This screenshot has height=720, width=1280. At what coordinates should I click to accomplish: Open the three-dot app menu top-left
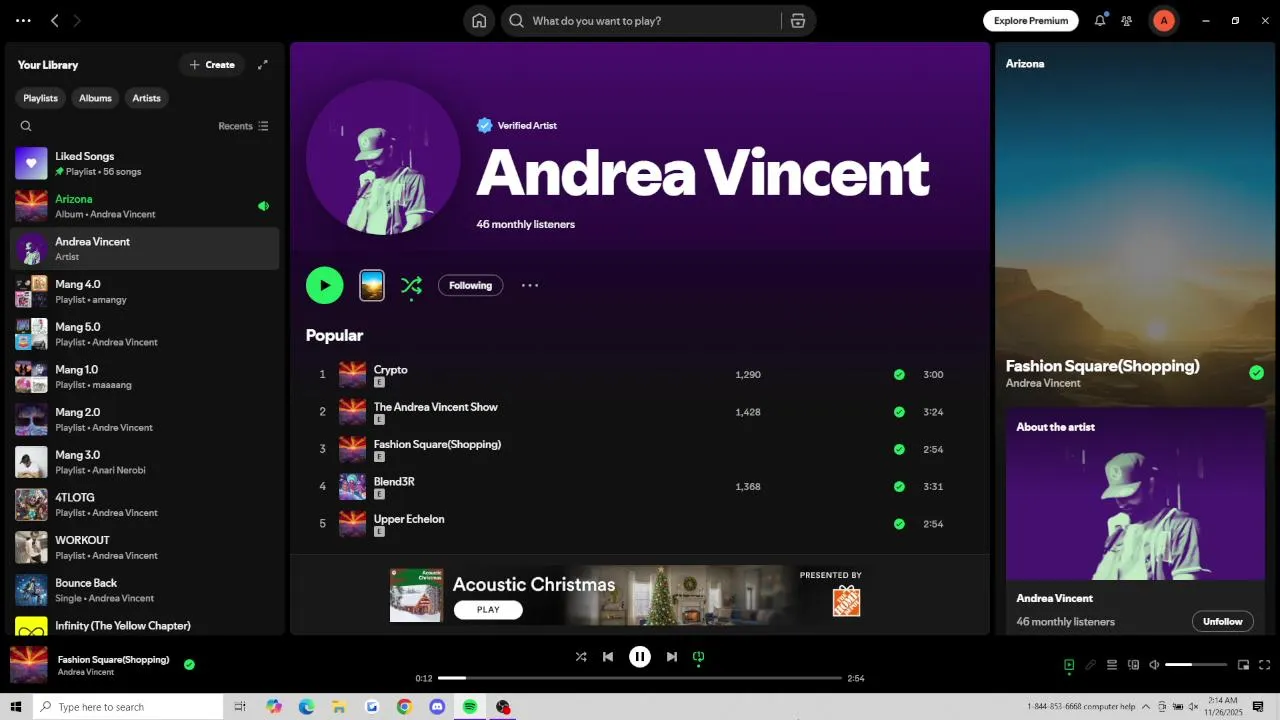coord(23,20)
